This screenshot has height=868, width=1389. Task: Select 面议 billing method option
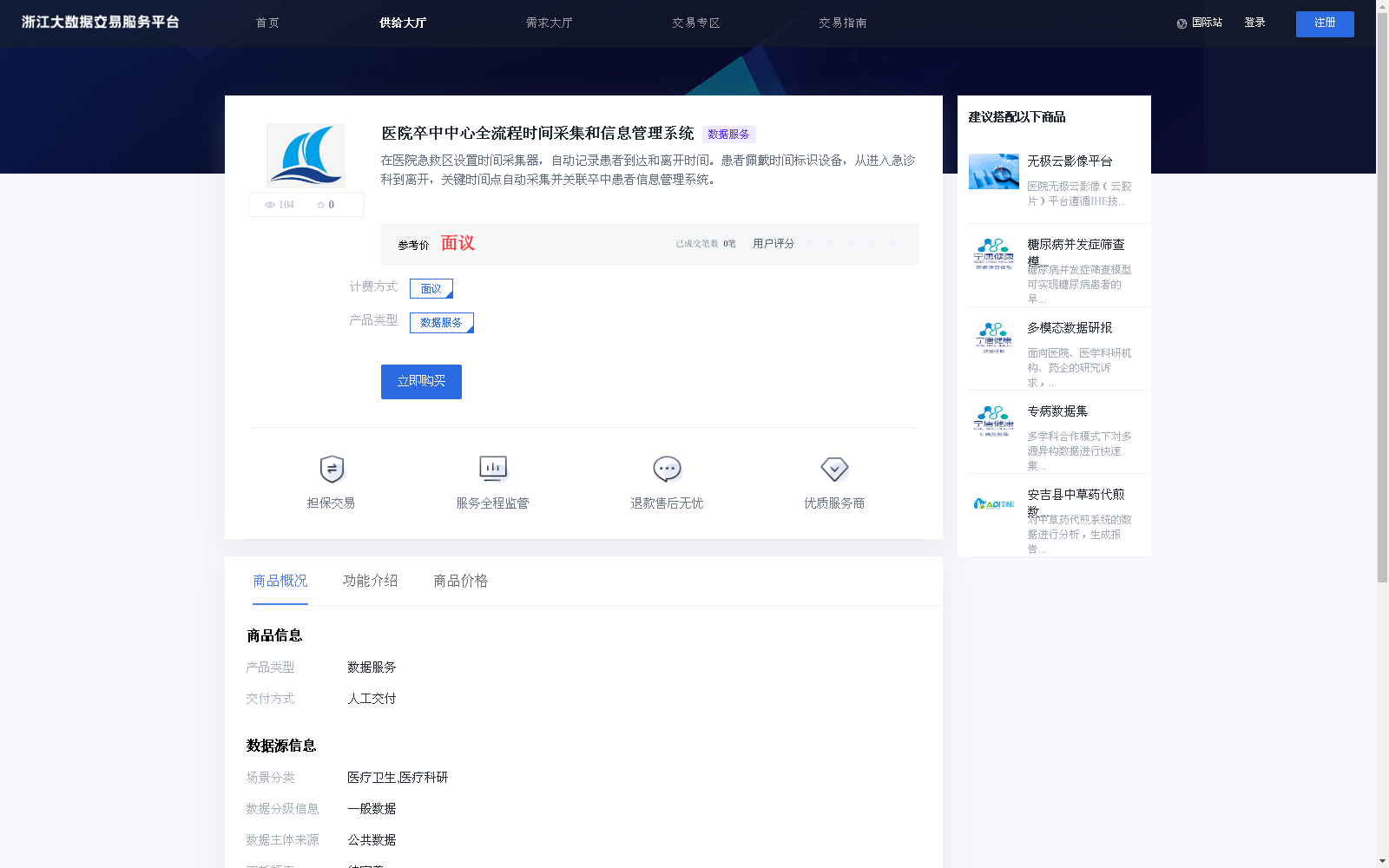[x=431, y=288]
